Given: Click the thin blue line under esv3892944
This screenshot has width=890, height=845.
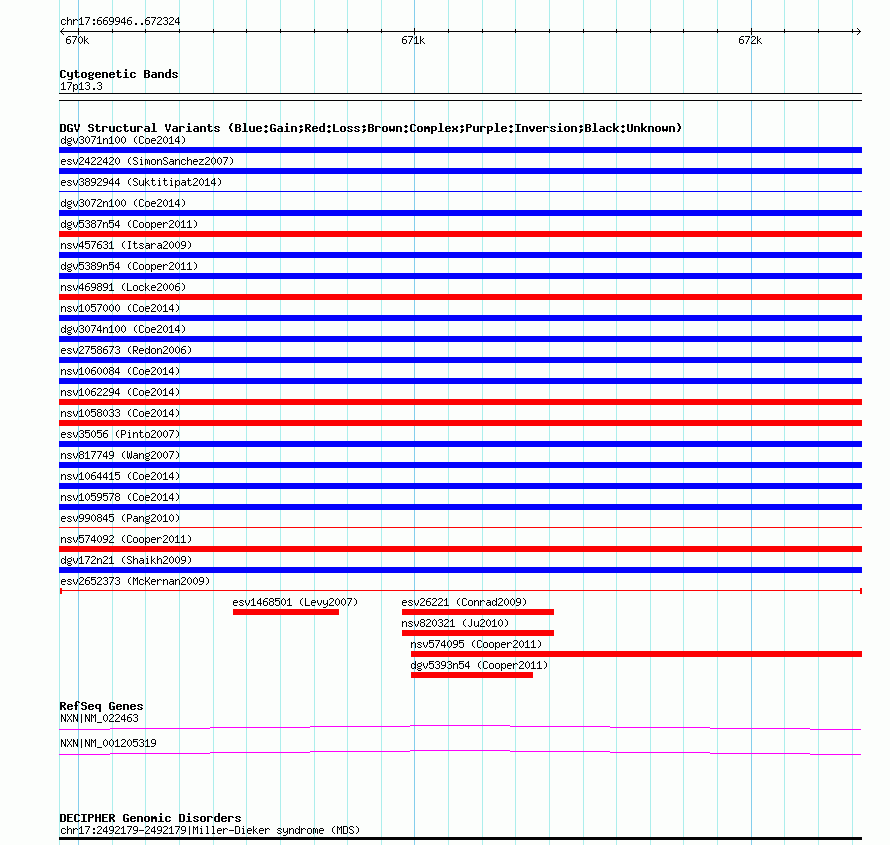Looking at the screenshot, I should [460, 192].
